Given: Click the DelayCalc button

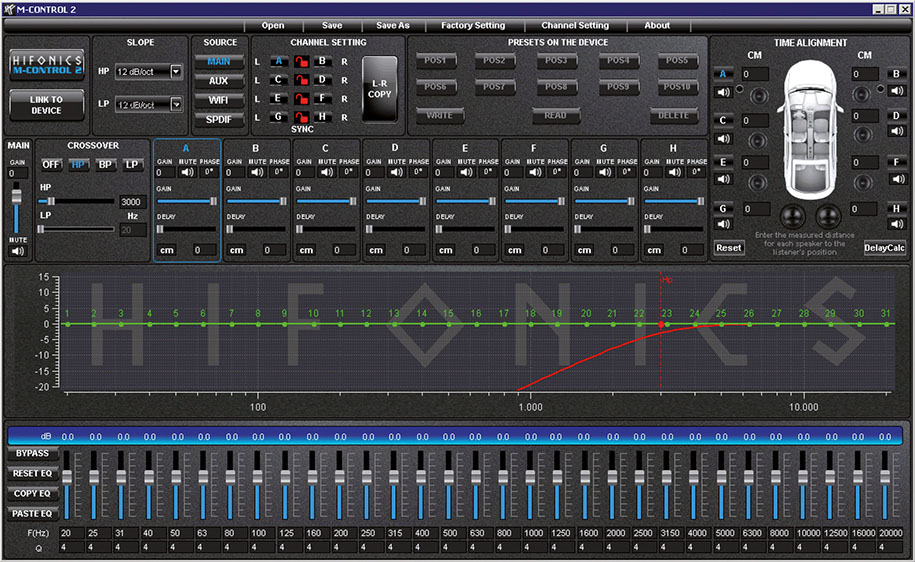Looking at the screenshot, I should (x=884, y=247).
